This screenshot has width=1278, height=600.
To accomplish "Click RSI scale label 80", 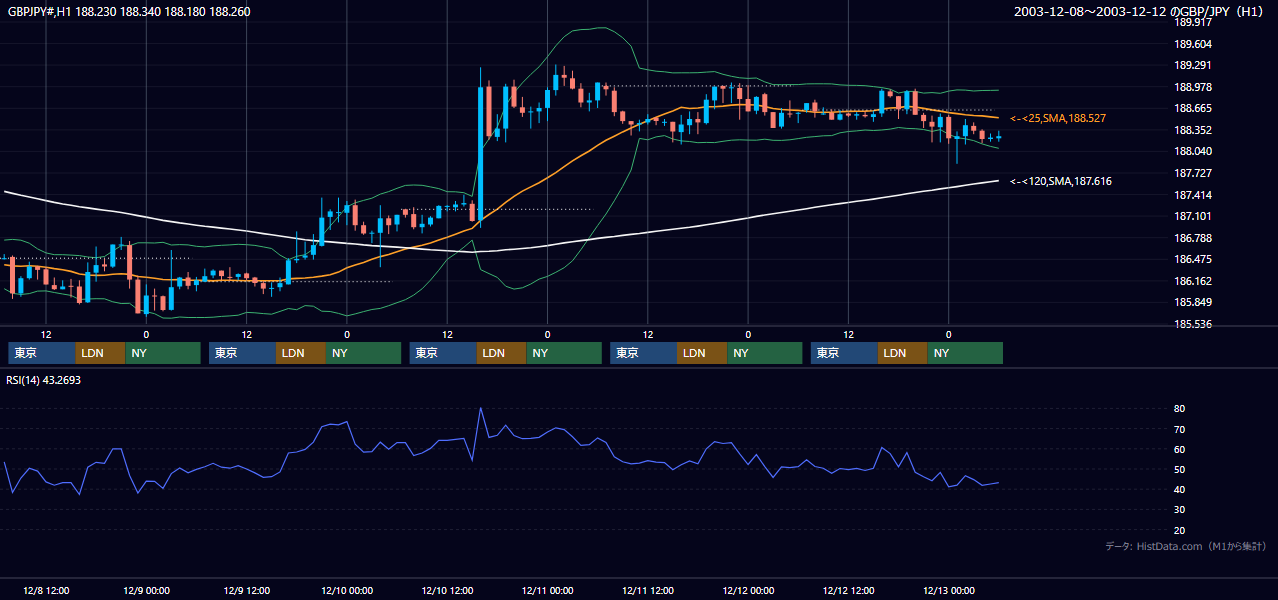I will click(x=1180, y=409).
